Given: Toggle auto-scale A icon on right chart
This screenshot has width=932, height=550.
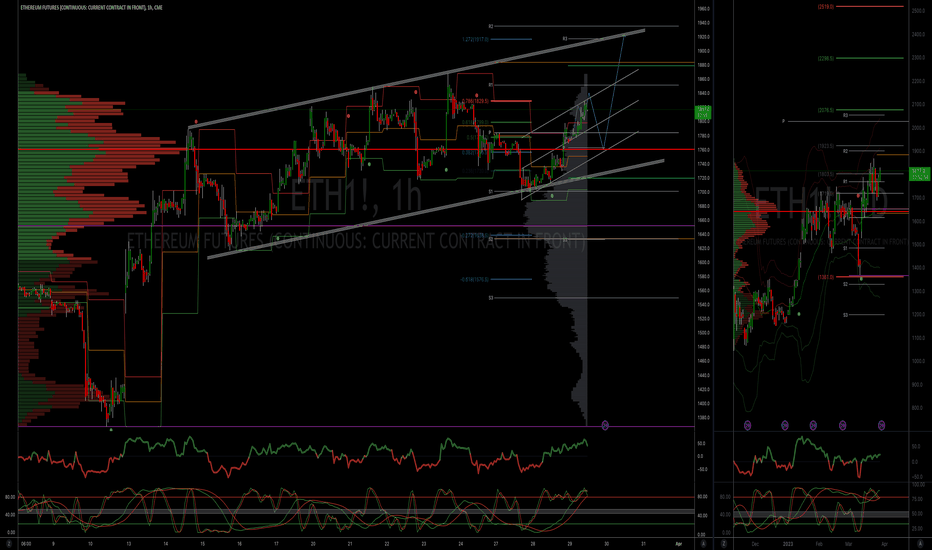Looking at the screenshot, I should coord(920,543).
